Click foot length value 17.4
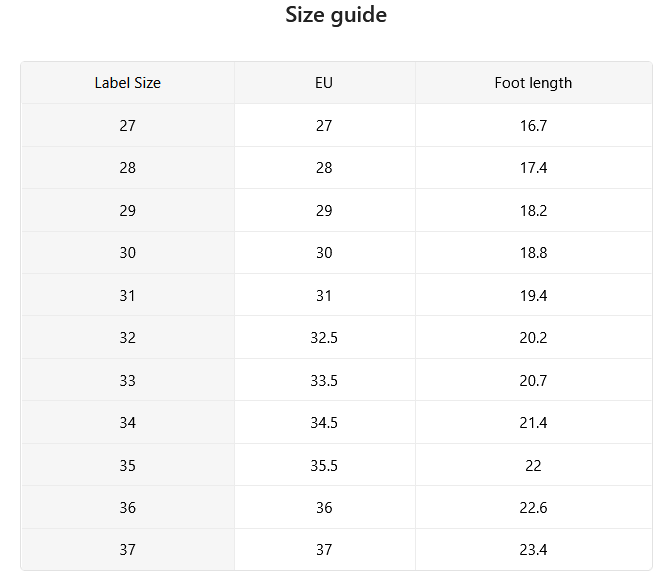Image resolution: width=671 pixels, height=582 pixels. point(533,168)
